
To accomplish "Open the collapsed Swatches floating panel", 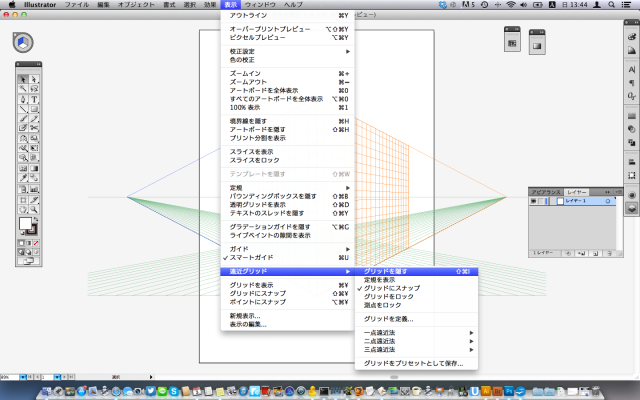I will pos(512,42).
